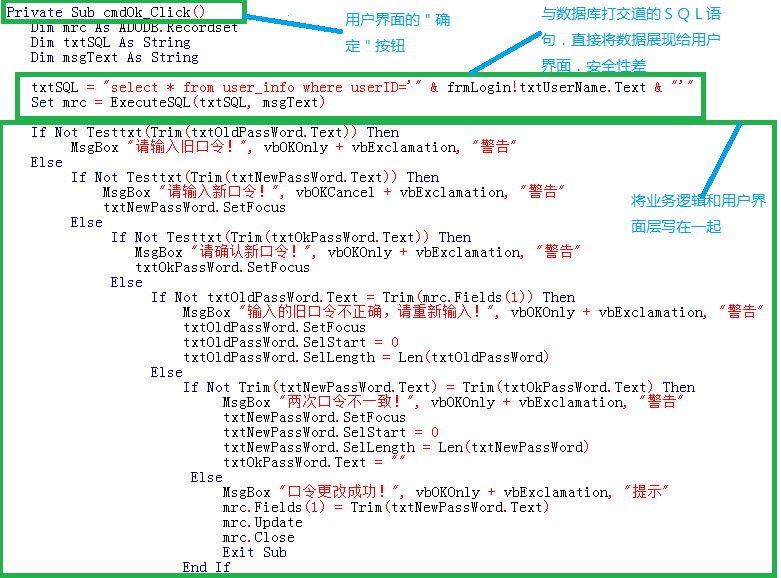Click the Dim mrc As ADODB.Recordset line
The width and height of the screenshot is (781, 578).
(134, 28)
